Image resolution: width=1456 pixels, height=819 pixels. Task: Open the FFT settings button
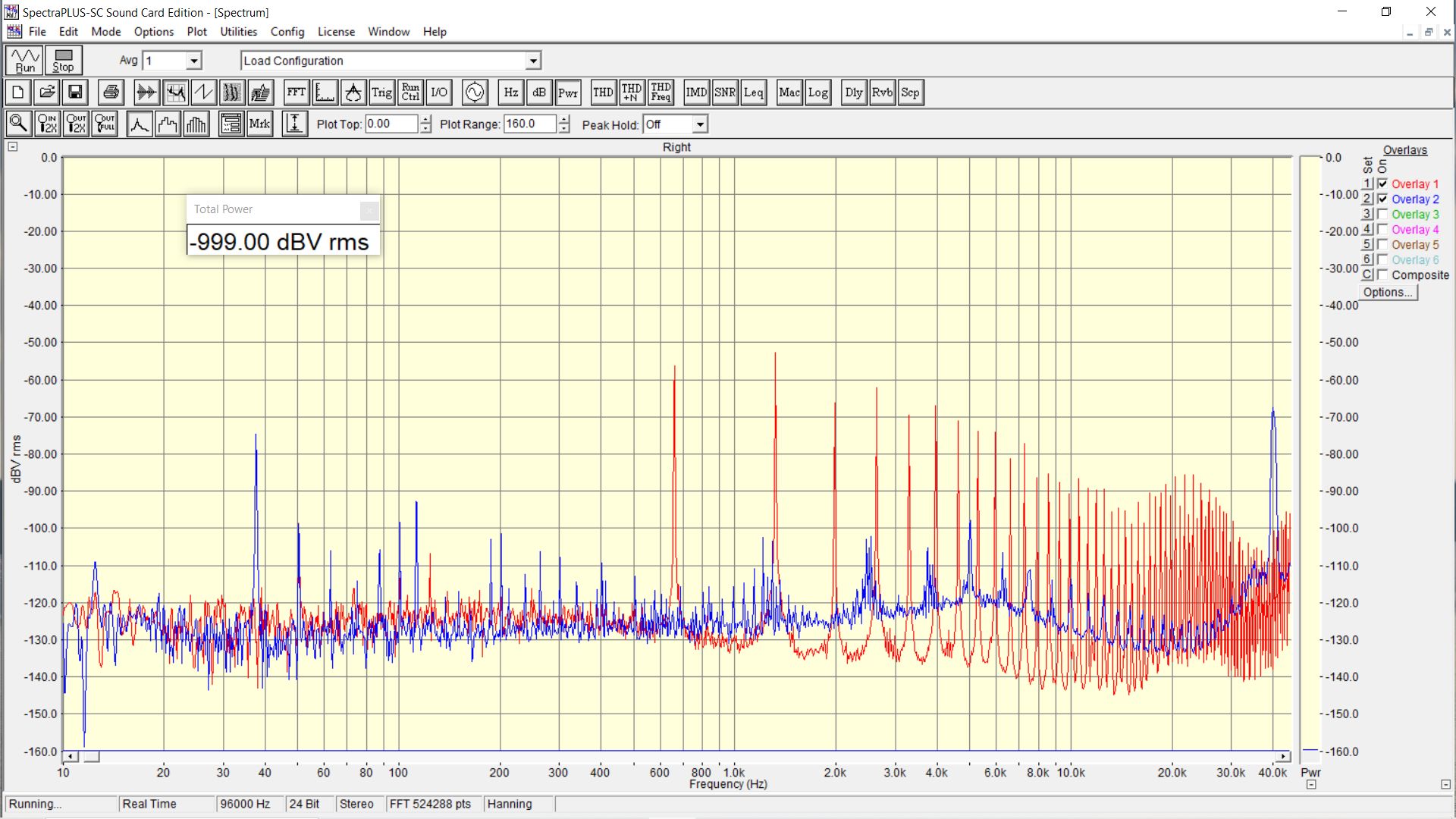pyautogui.click(x=296, y=93)
